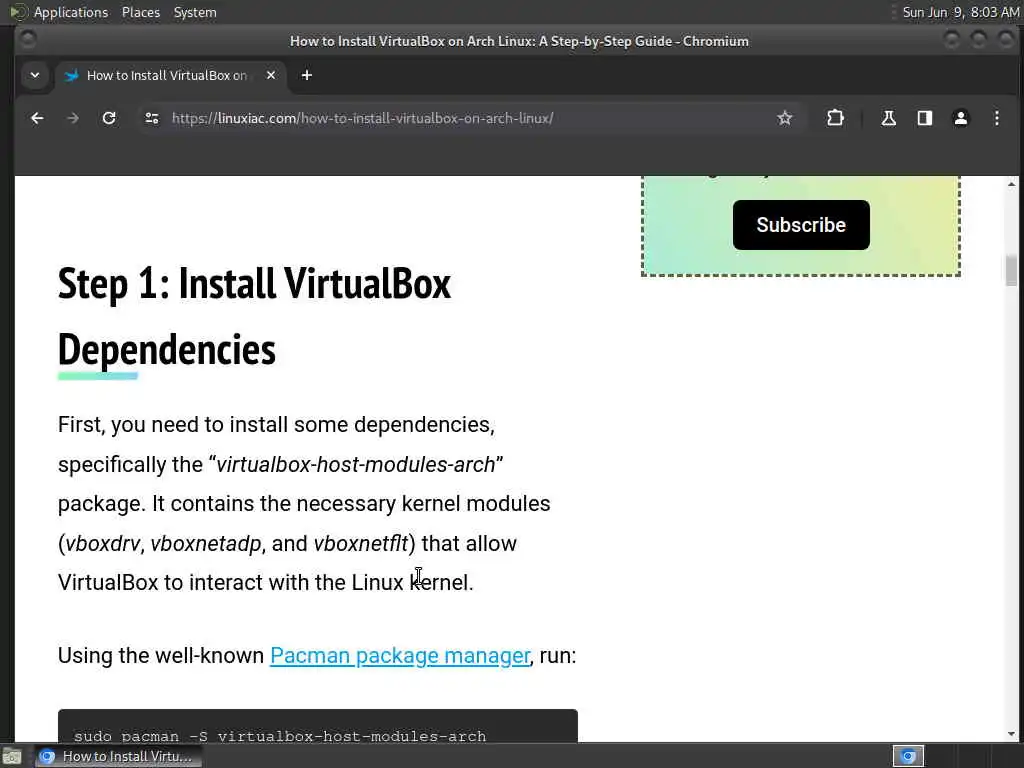Click the clock showing Sun Jun 9
Screen dimensions: 1024x768
point(961,12)
